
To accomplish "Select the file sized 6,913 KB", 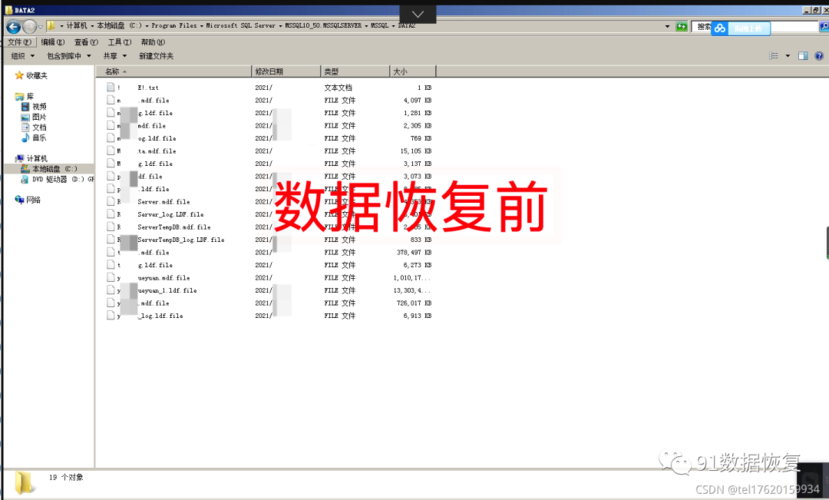I will pyautogui.click(x=269, y=316).
